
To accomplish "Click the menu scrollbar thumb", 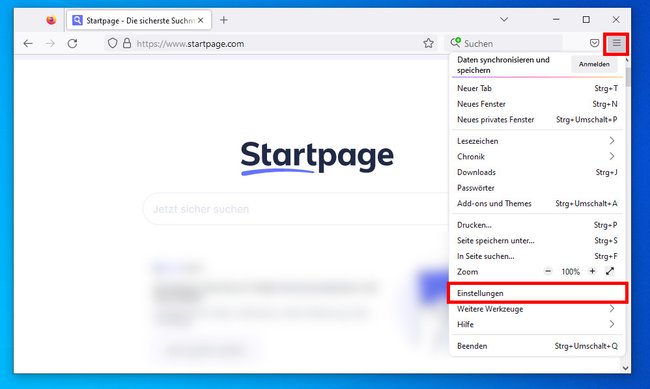I will pyautogui.click(x=628, y=76).
